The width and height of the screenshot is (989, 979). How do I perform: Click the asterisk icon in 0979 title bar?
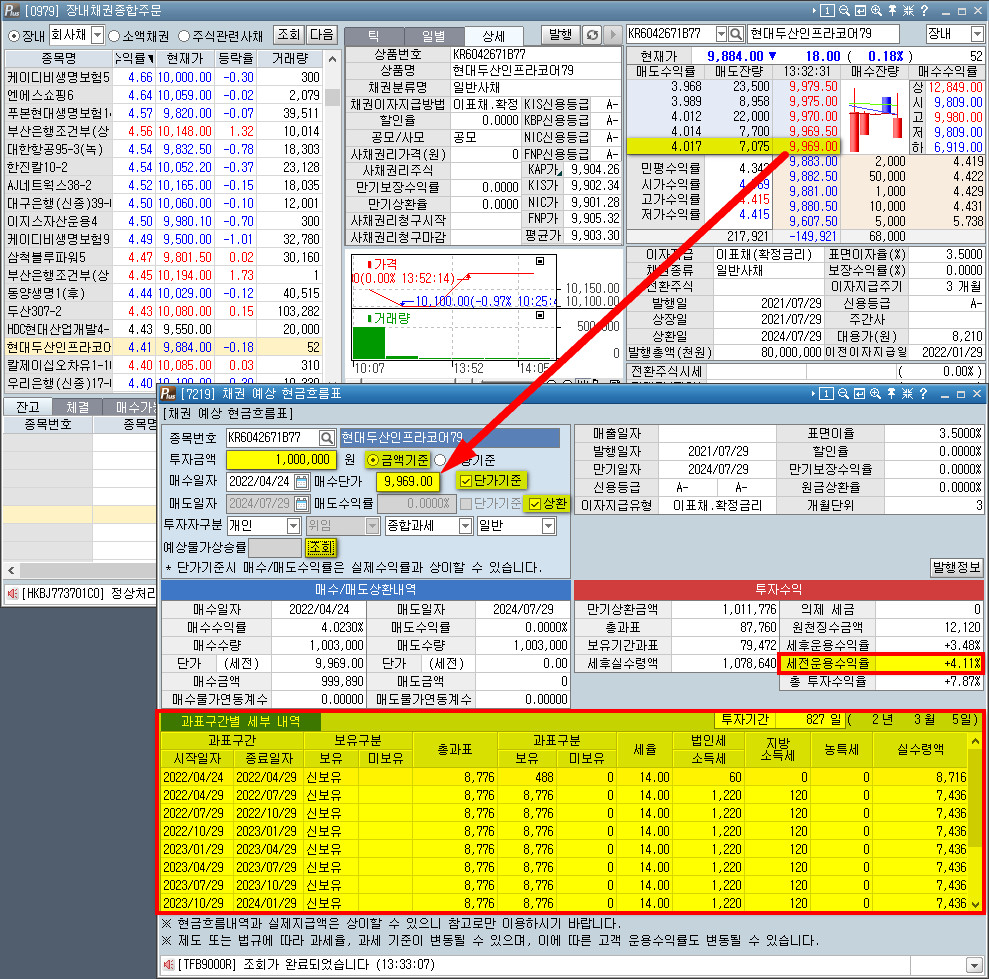click(x=908, y=11)
